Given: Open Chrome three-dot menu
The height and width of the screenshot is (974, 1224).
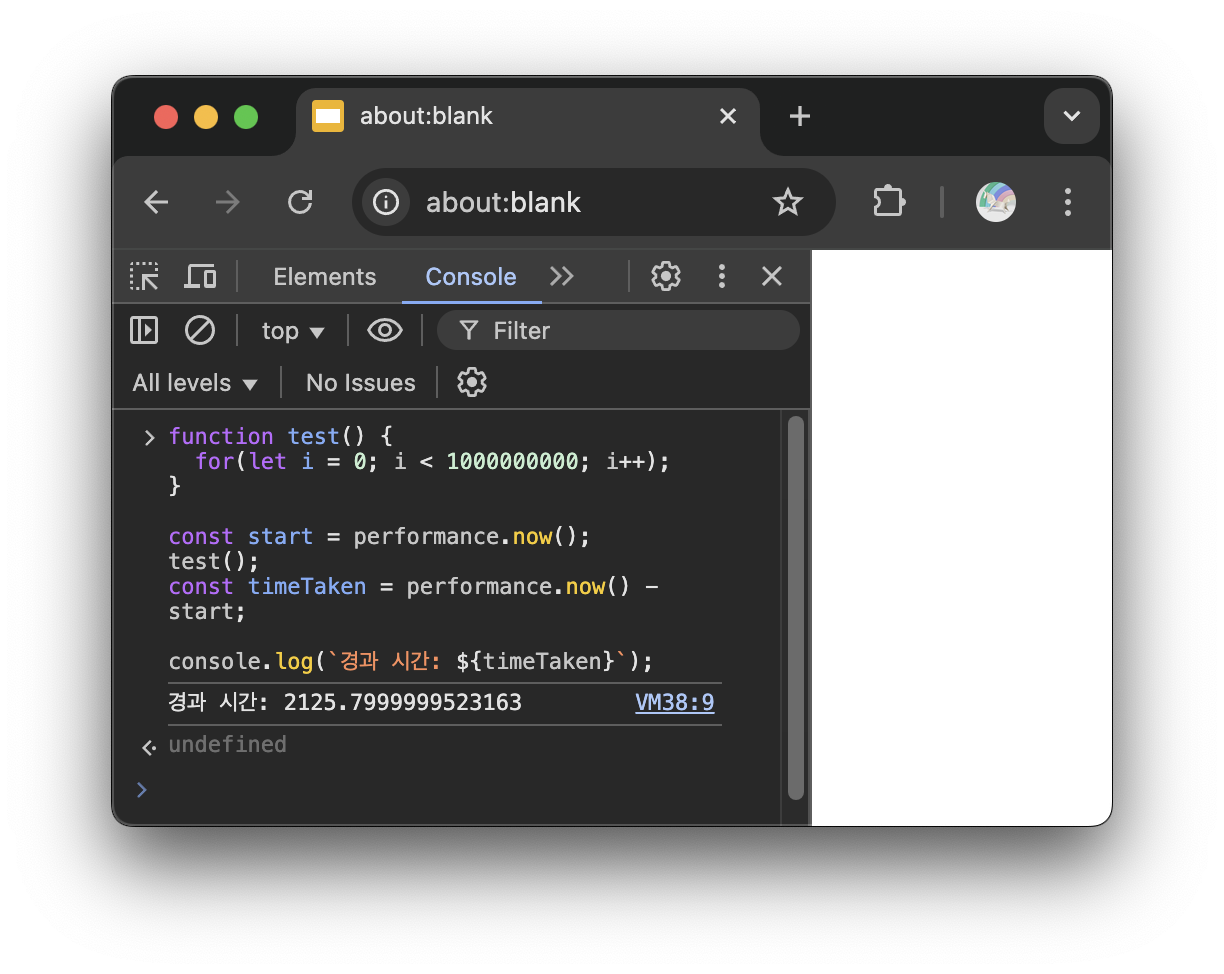Looking at the screenshot, I should (1068, 203).
